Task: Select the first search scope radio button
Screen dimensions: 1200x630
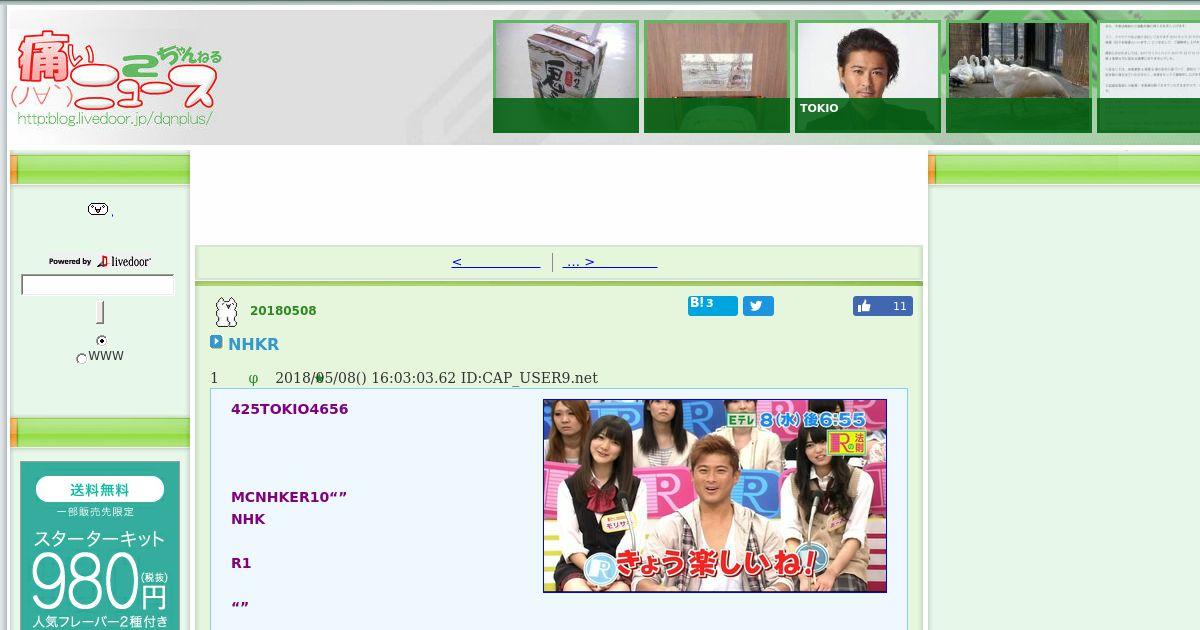Action: [x=101, y=341]
